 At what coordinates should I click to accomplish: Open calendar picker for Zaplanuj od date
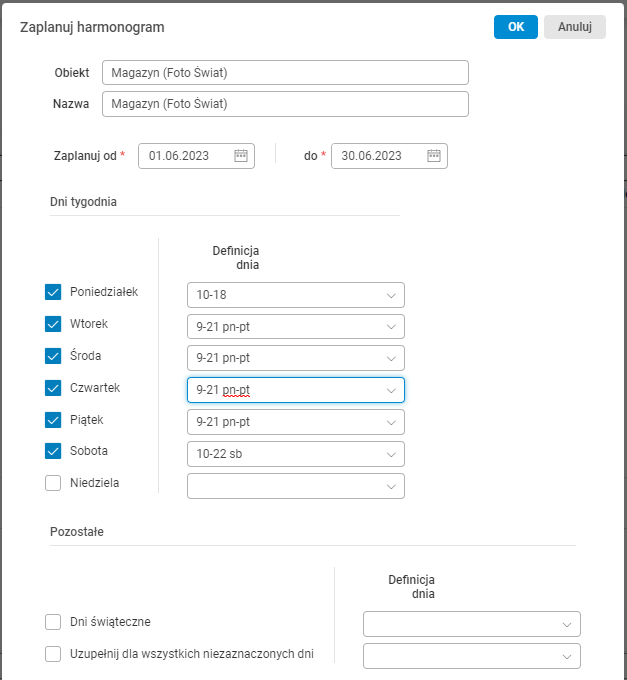coord(241,156)
